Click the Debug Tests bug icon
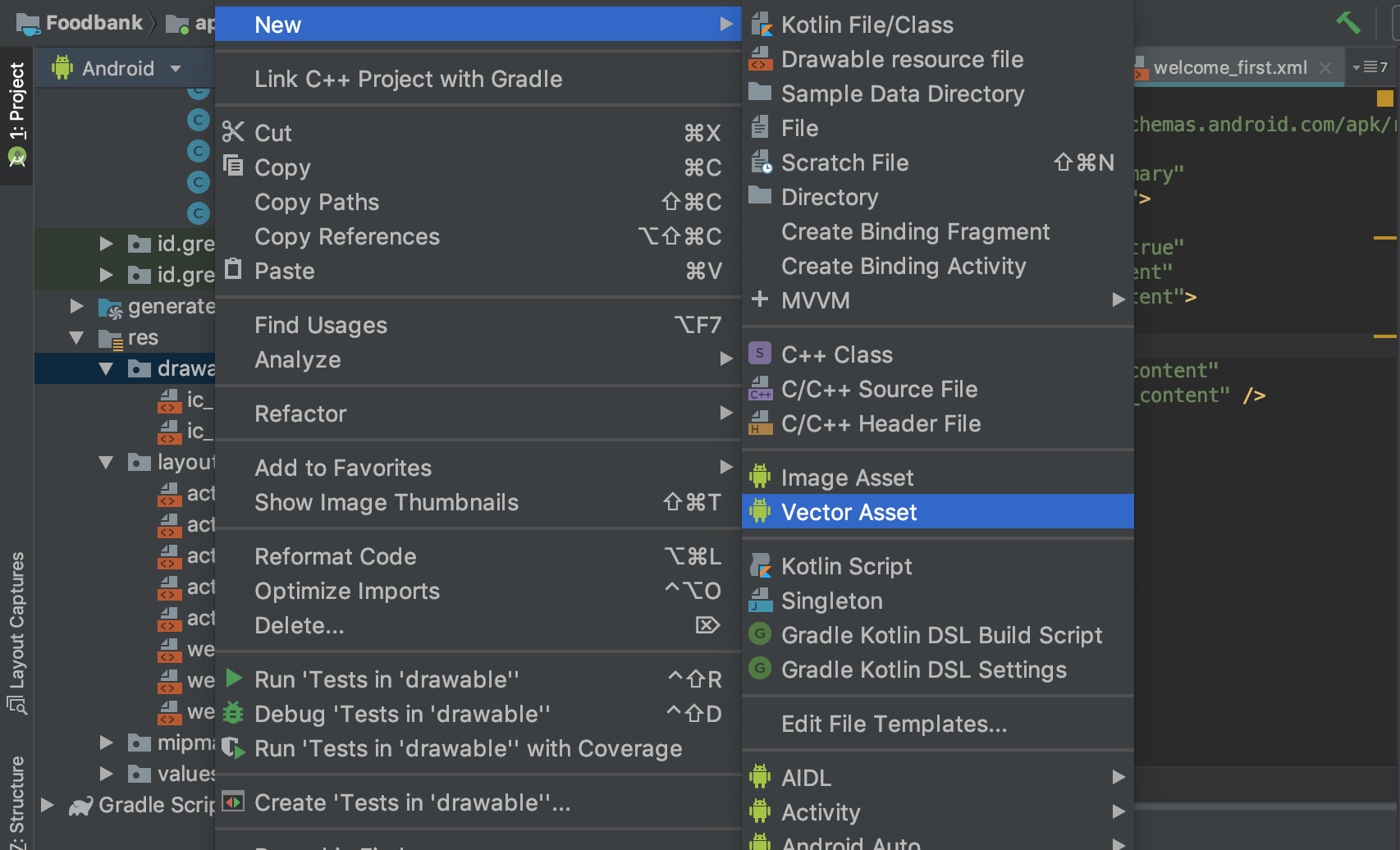 tap(234, 713)
